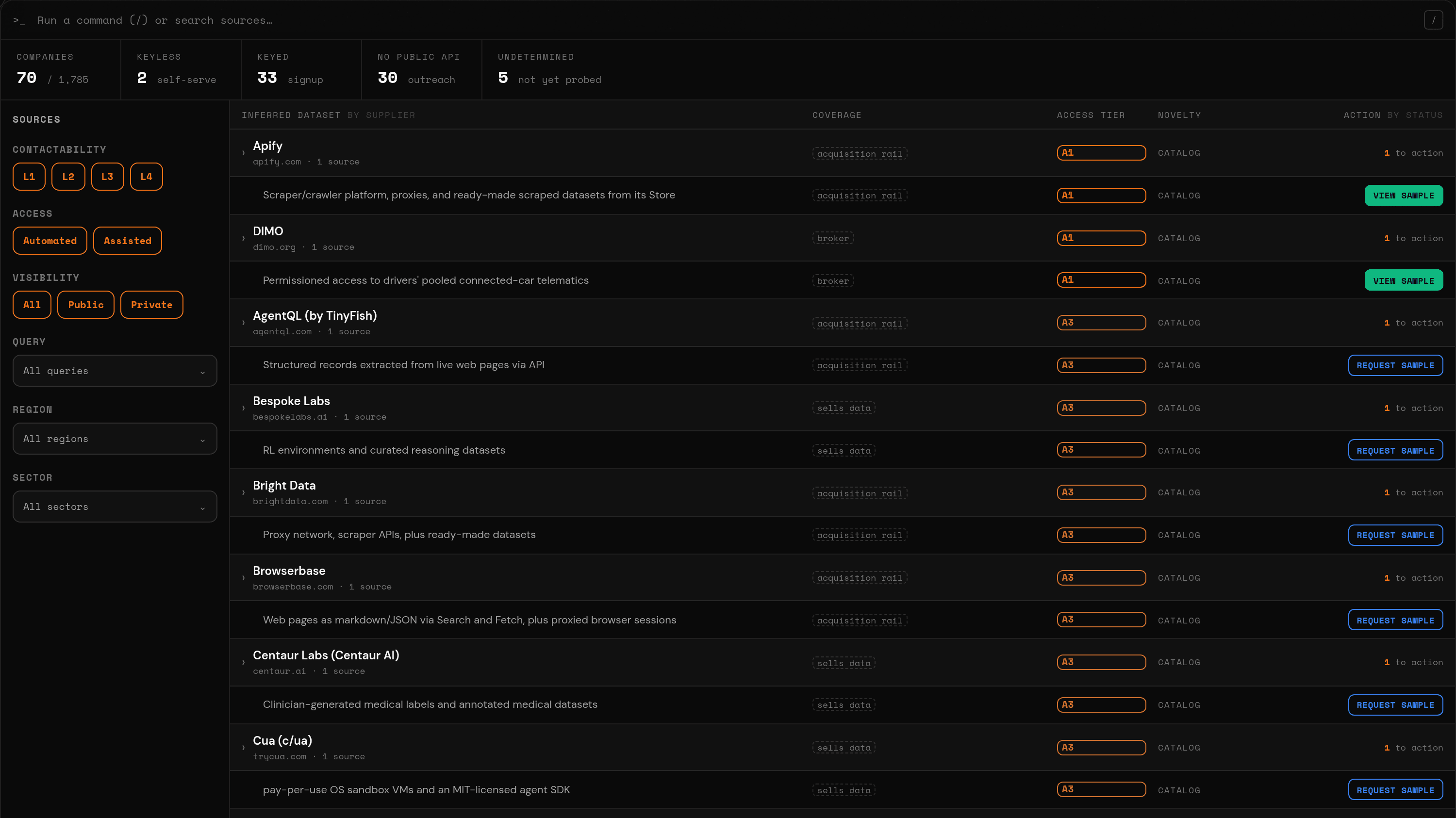Filter by the Companies 70 stat tab
This screenshot has height=818, width=1456.
[x=61, y=70]
